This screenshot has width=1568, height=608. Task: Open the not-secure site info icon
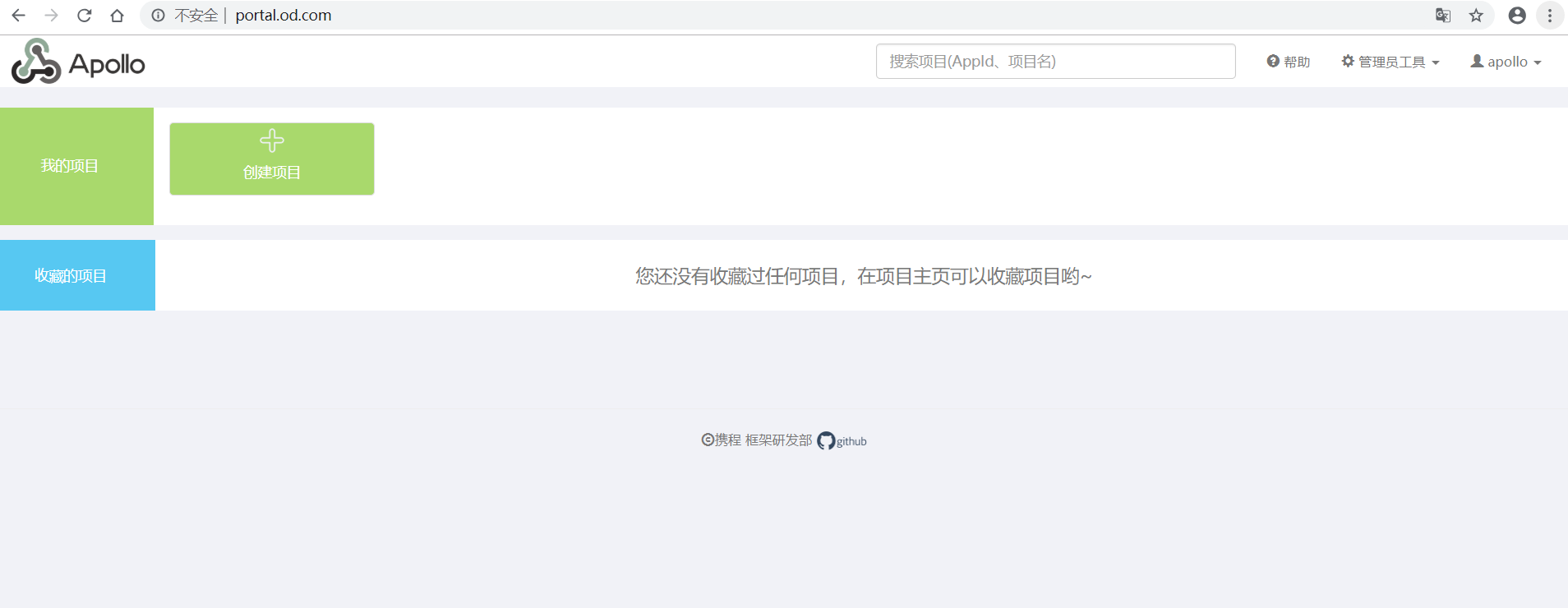[x=158, y=16]
